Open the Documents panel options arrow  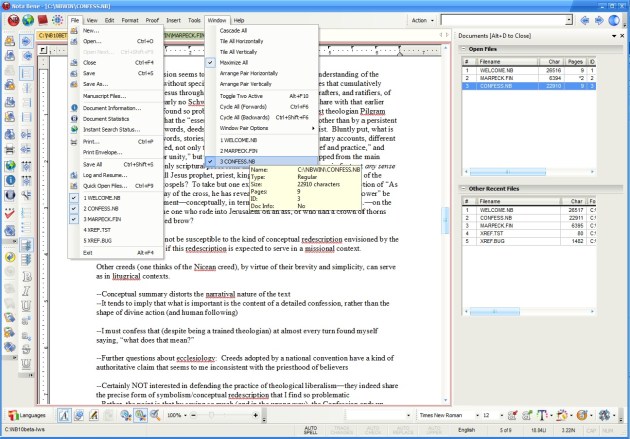tap(614, 36)
